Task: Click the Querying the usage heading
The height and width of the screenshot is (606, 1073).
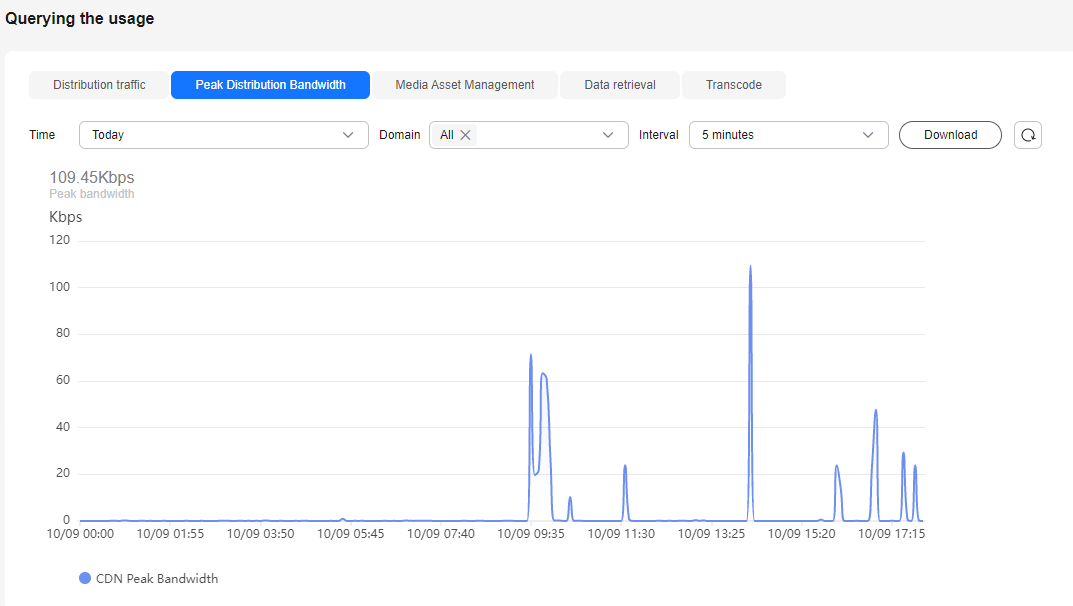Action: click(x=79, y=18)
